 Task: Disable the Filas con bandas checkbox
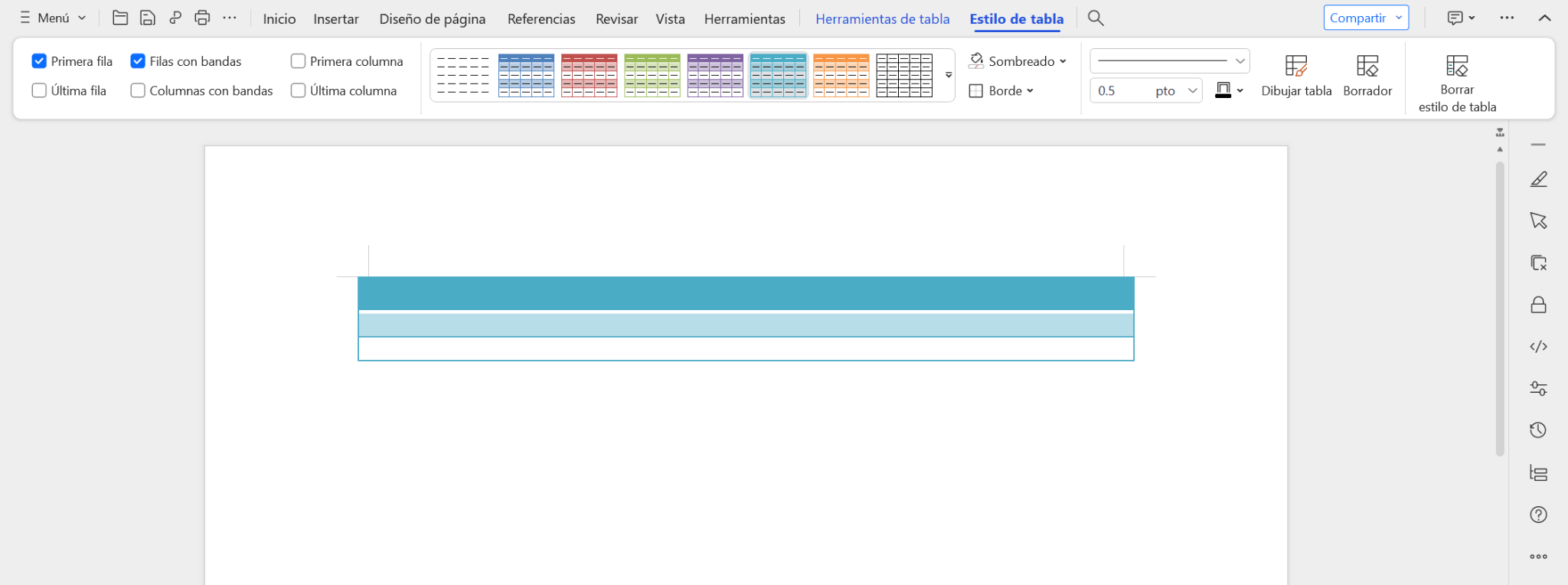(138, 60)
